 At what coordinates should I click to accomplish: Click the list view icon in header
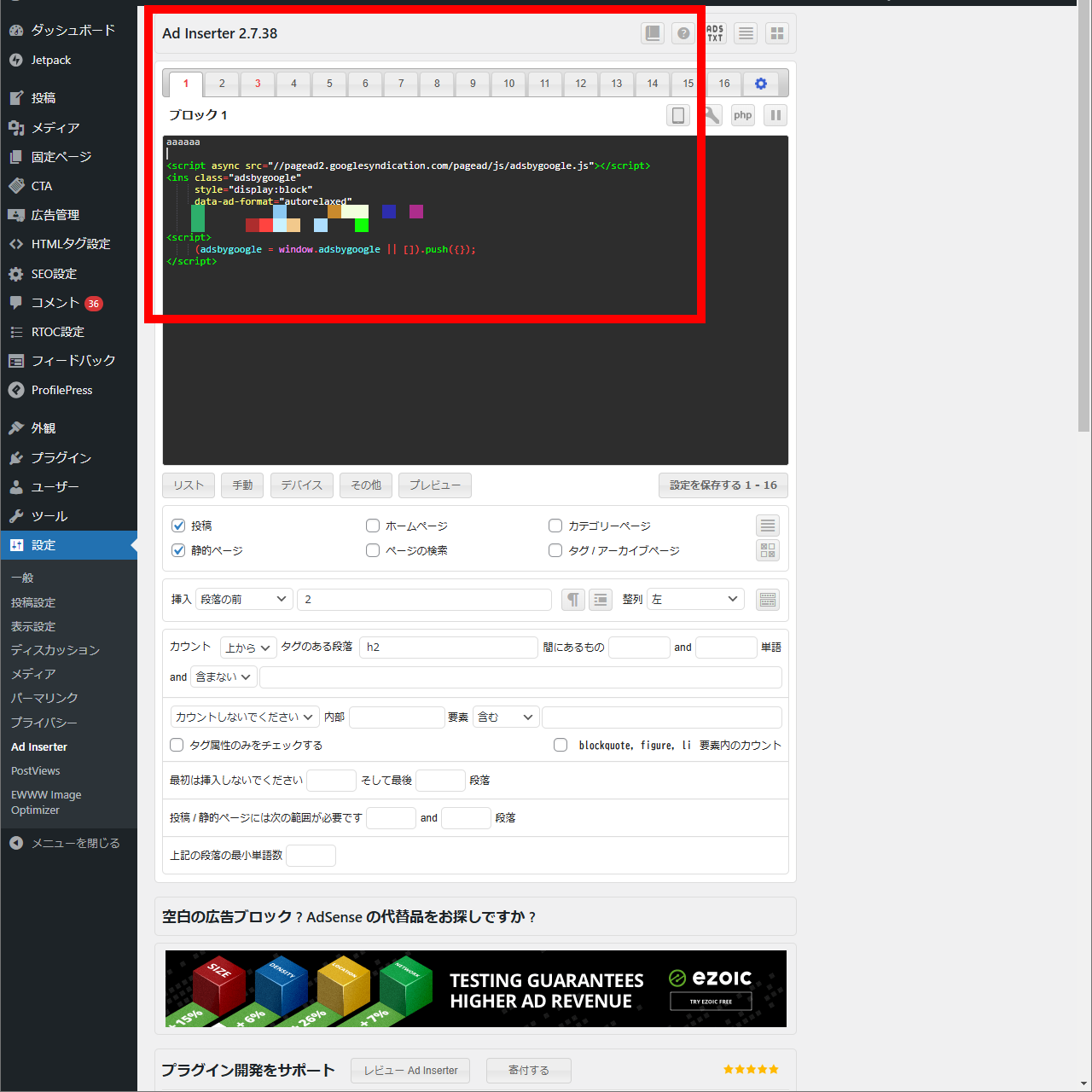746,33
